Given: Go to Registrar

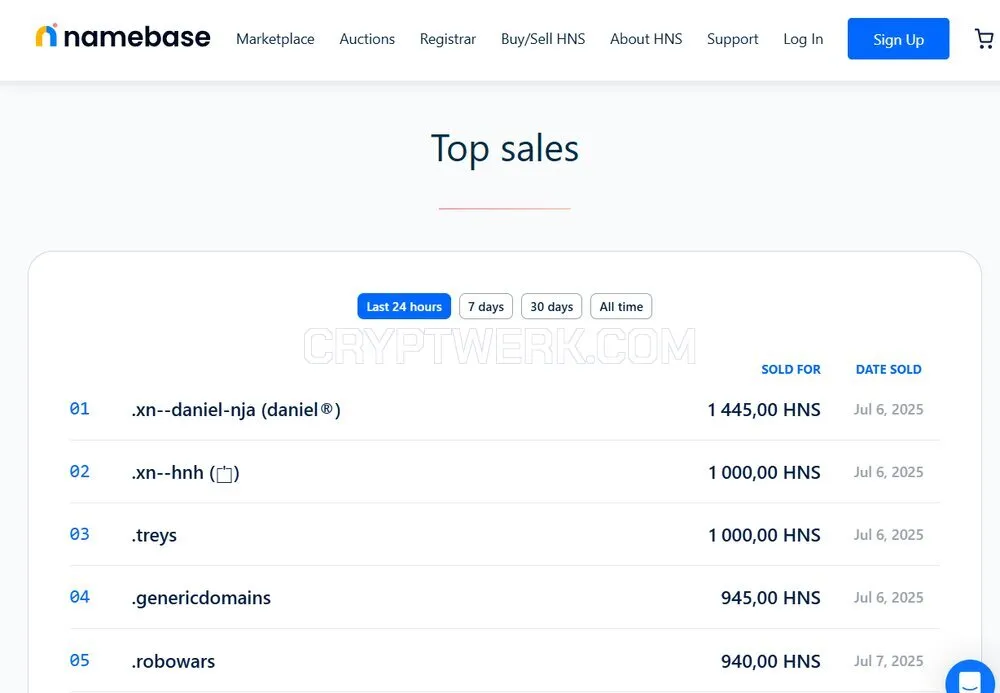Looking at the screenshot, I should click(448, 39).
